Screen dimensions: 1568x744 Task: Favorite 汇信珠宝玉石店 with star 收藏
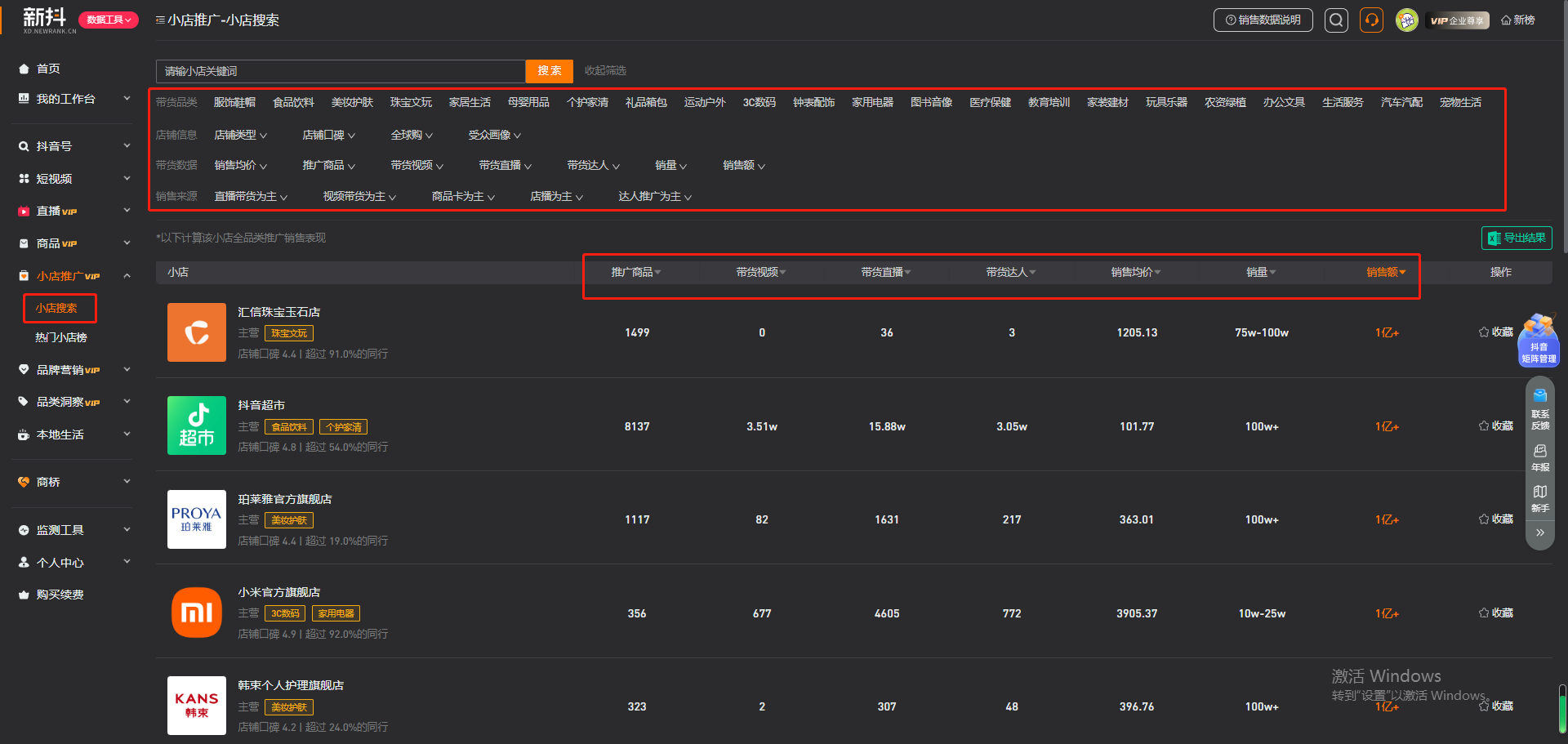pyautogui.click(x=1496, y=332)
